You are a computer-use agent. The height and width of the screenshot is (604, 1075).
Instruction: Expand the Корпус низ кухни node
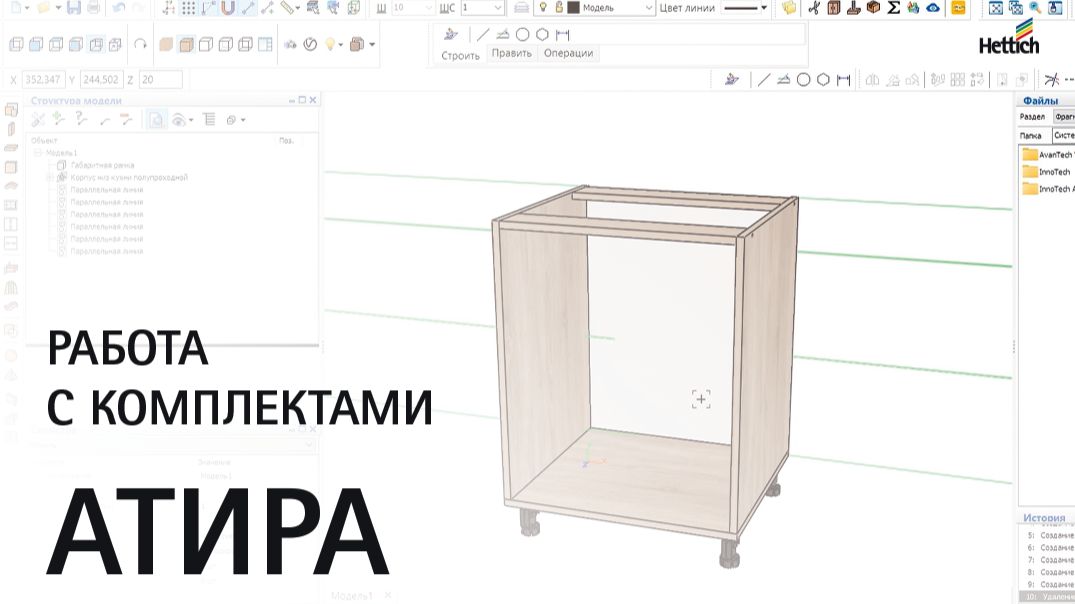49,178
